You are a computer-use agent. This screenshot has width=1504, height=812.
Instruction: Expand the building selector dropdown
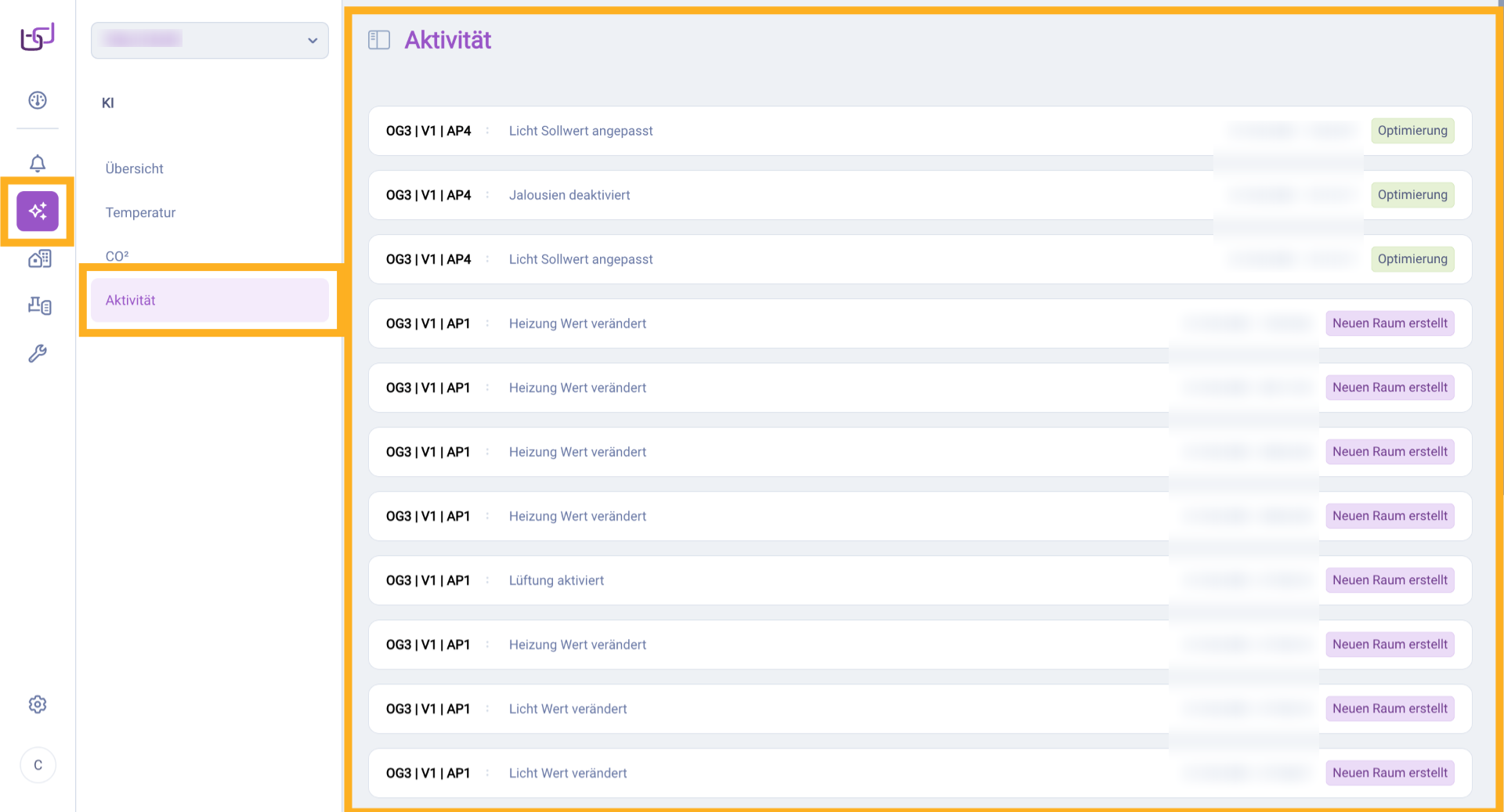click(209, 40)
